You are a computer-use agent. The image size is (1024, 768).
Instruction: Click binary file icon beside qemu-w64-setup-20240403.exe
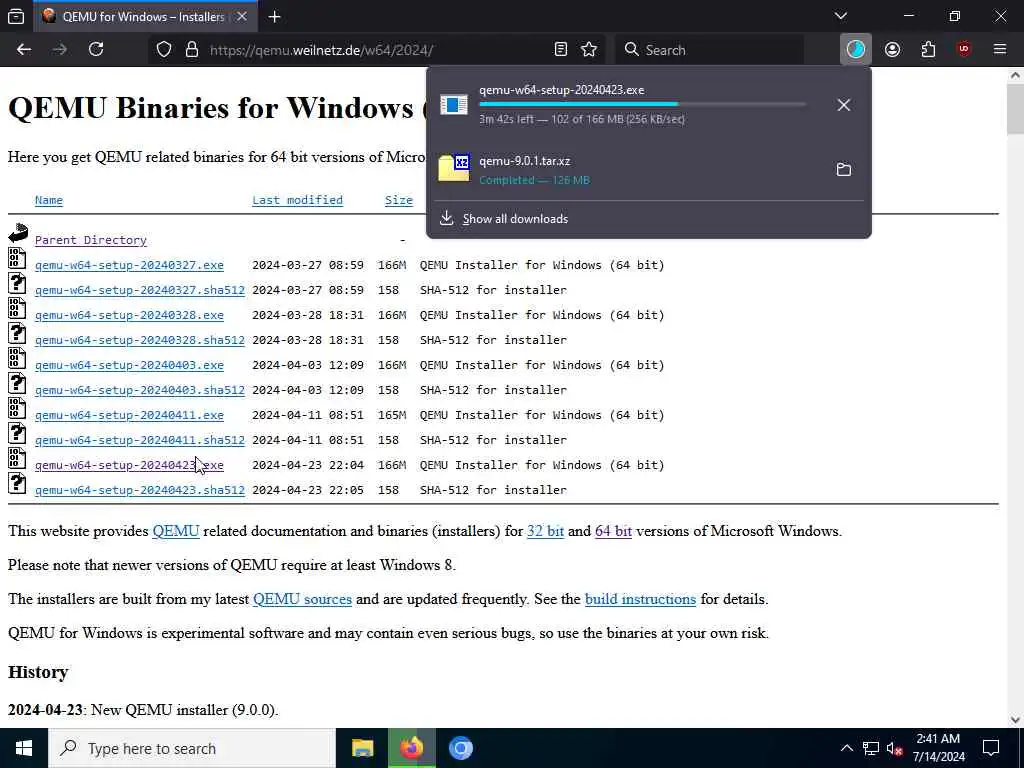pyautogui.click(x=18, y=359)
